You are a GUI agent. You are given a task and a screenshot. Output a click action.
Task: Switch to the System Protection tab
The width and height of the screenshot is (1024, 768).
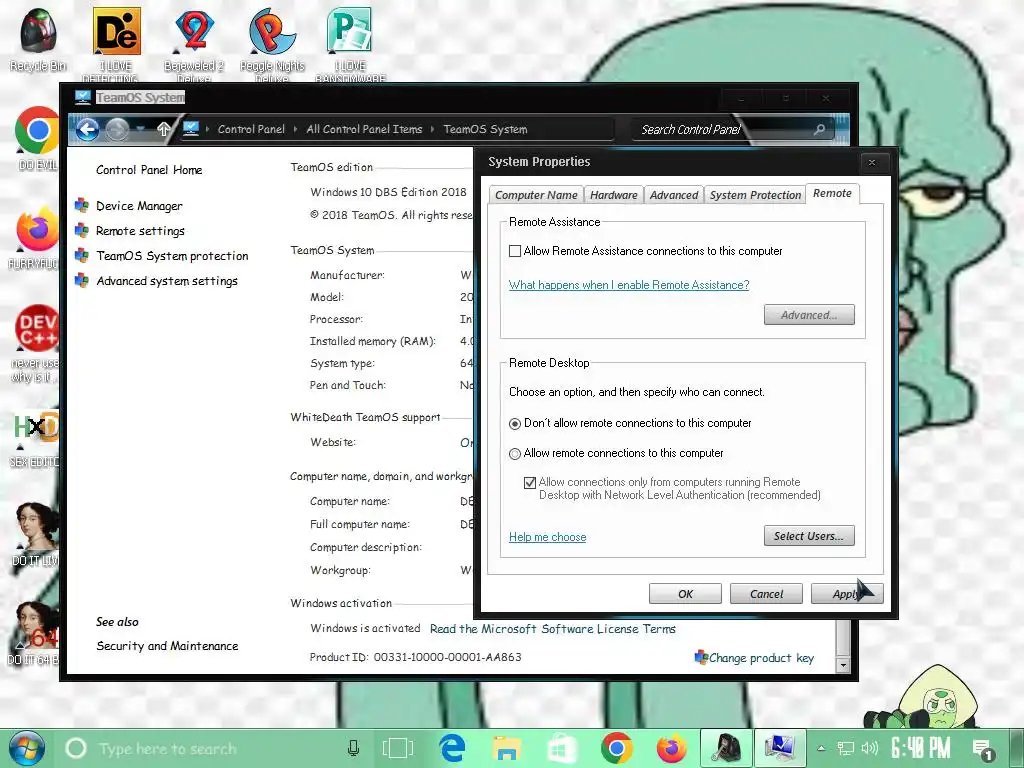(x=755, y=195)
